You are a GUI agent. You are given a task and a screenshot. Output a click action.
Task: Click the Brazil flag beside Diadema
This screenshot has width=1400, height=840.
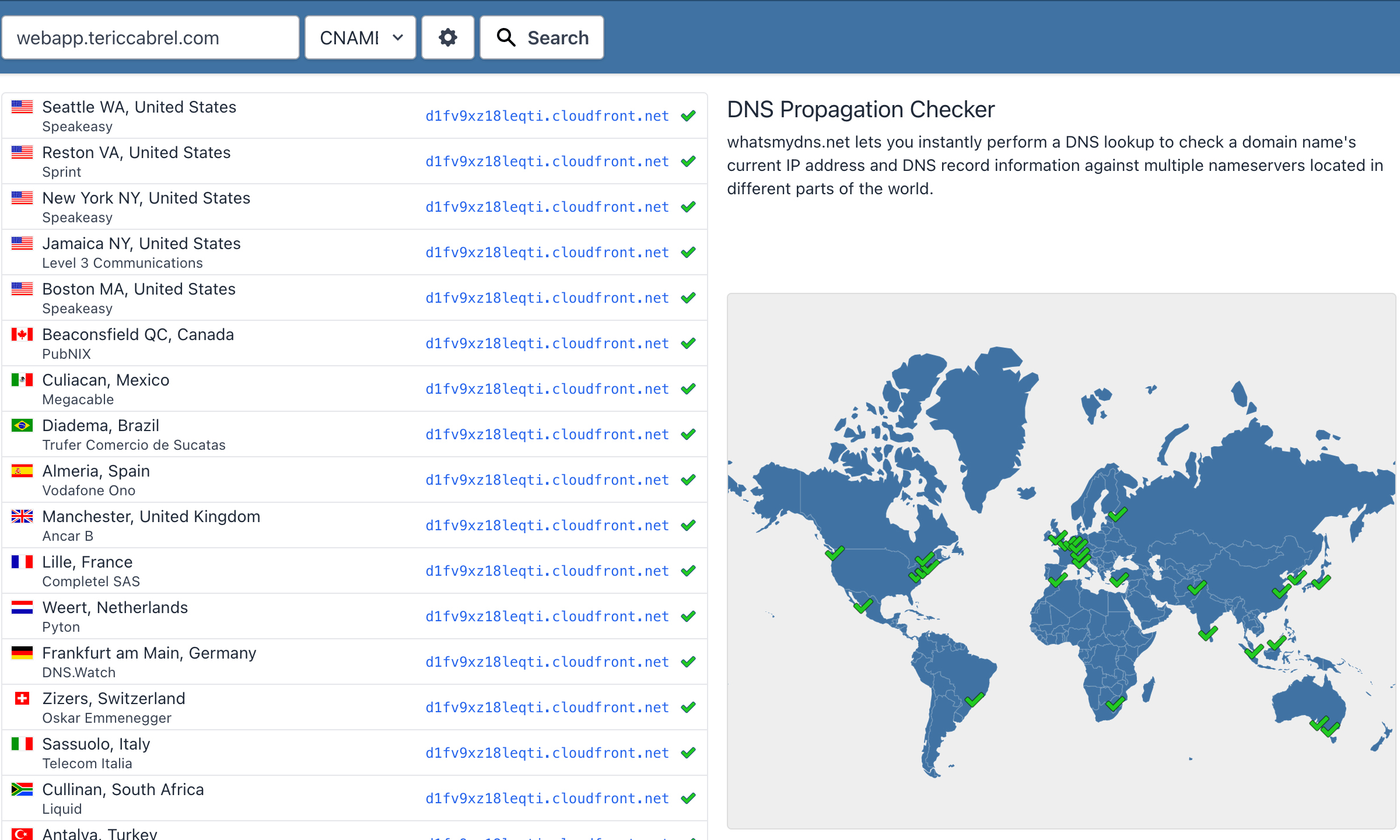coord(22,425)
